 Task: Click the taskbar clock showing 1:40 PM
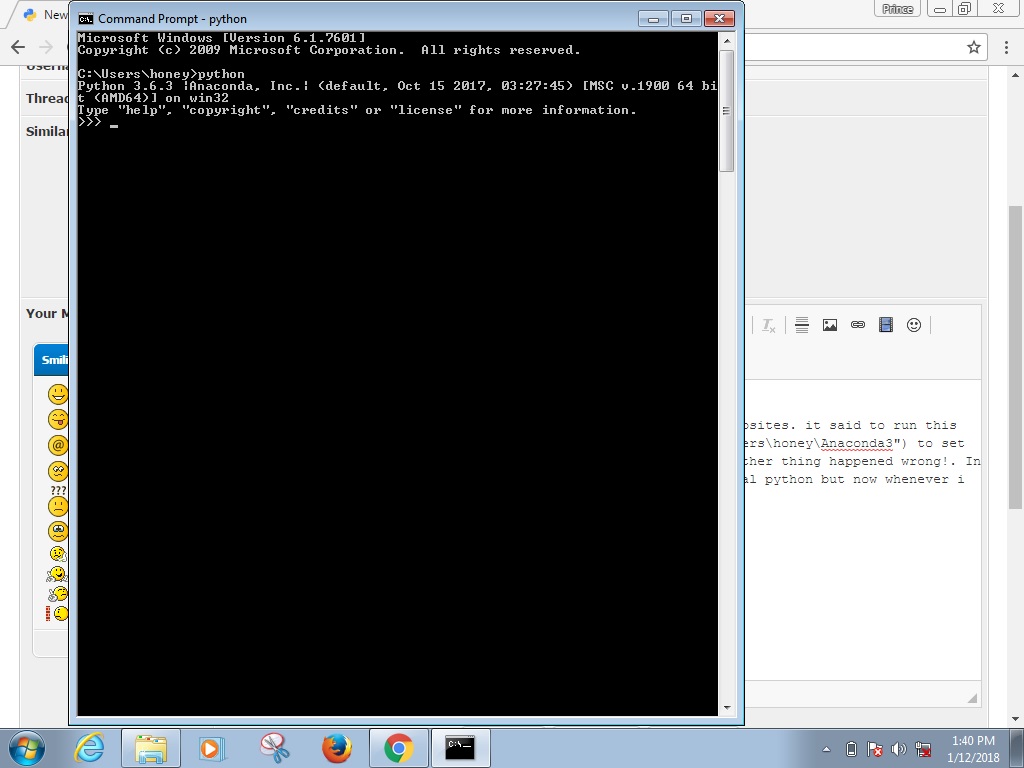pos(973,748)
